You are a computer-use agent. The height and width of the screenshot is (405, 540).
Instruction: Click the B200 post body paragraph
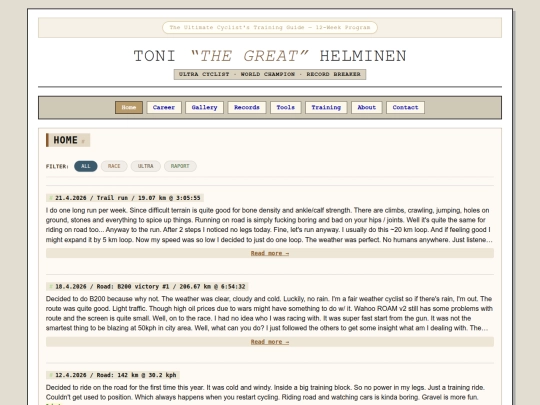coord(270,313)
